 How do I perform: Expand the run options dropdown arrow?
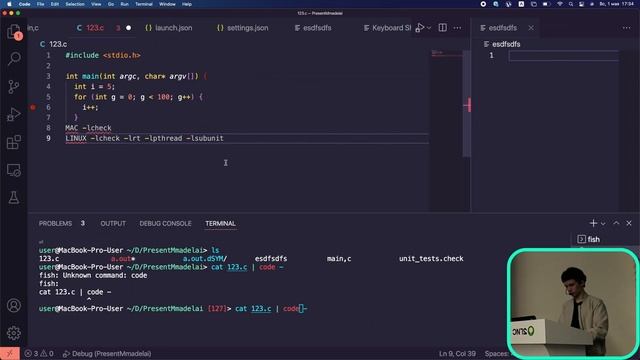pyautogui.click(x=429, y=28)
